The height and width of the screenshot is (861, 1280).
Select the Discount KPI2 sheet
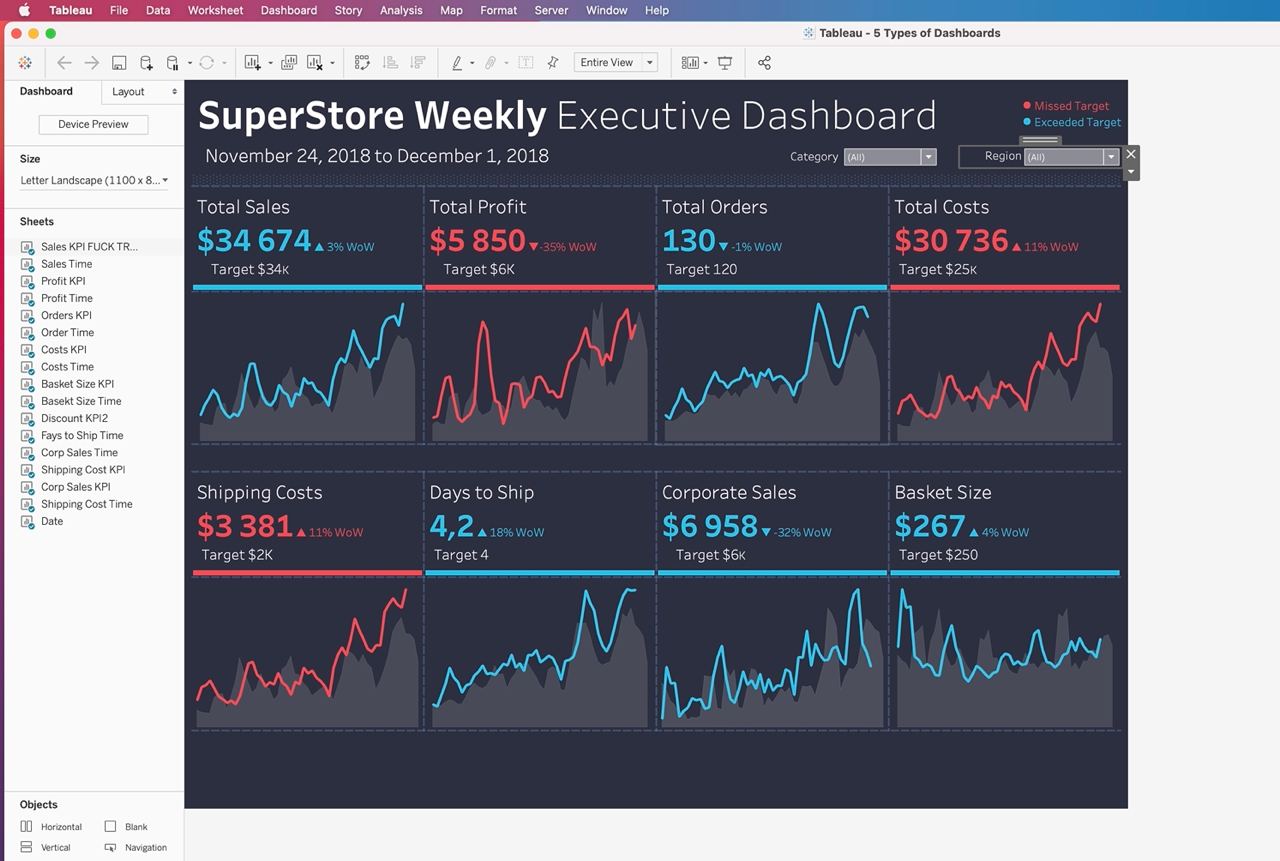point(74,418)
